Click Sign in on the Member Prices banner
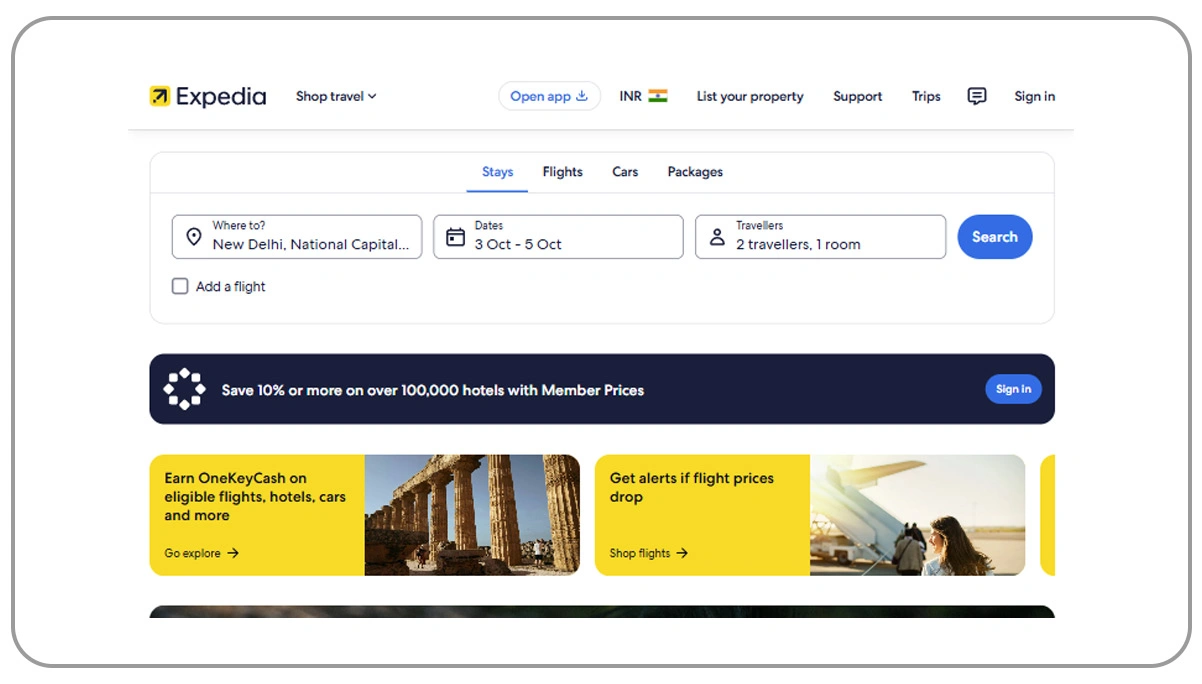This screenshot has height=684, width=1202. (x=1013, y=389)
